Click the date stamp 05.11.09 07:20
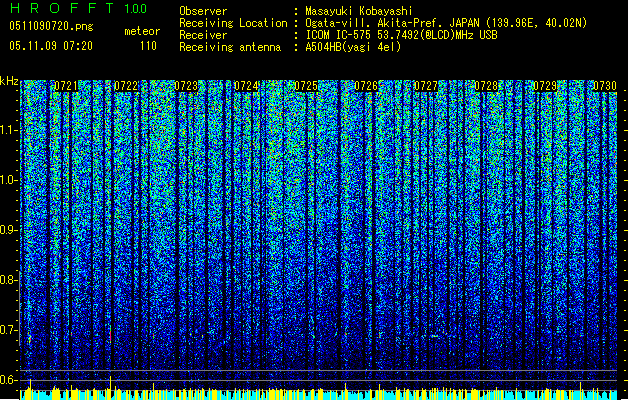Screen dimensions: 629x400 click(x=51, y=46)
